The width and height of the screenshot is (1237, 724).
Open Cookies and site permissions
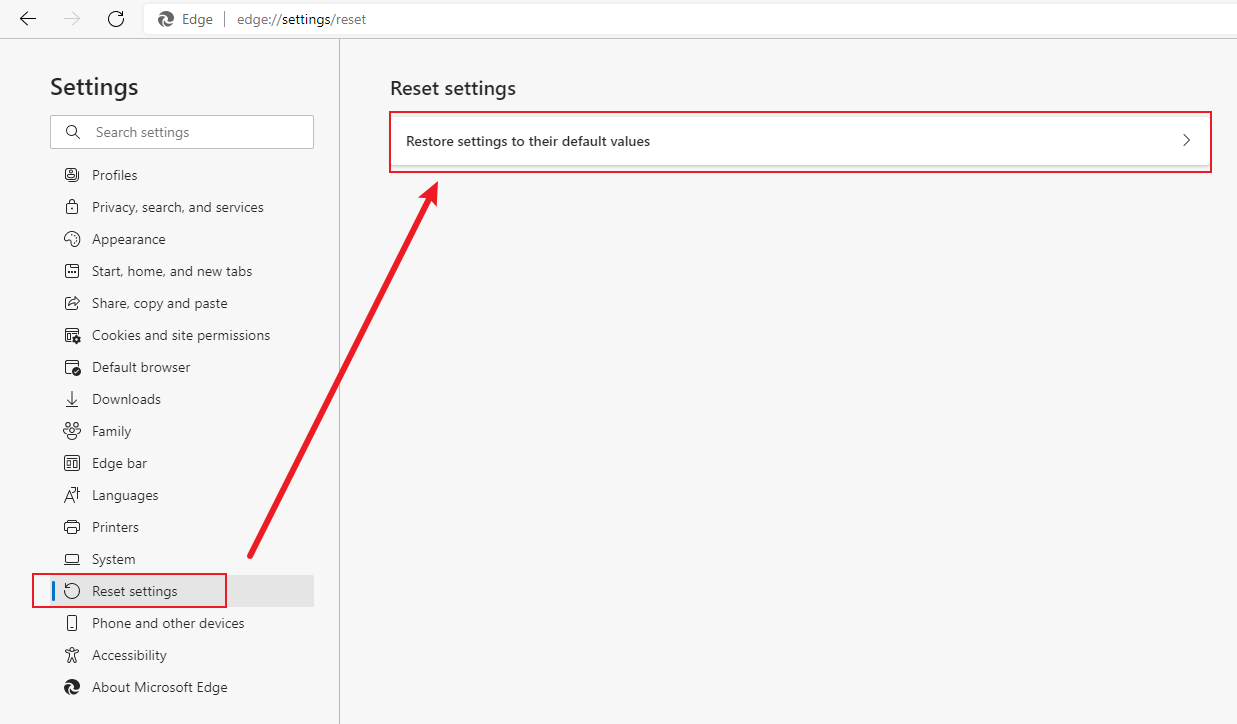tap(182, 335)
